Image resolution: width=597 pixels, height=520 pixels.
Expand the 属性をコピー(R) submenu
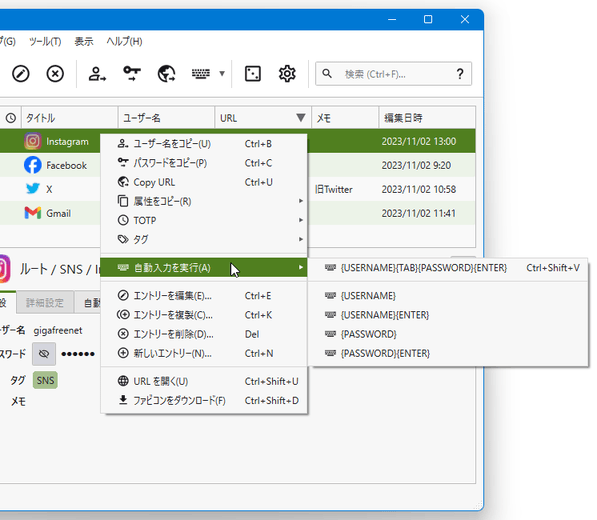coord(204,201)
